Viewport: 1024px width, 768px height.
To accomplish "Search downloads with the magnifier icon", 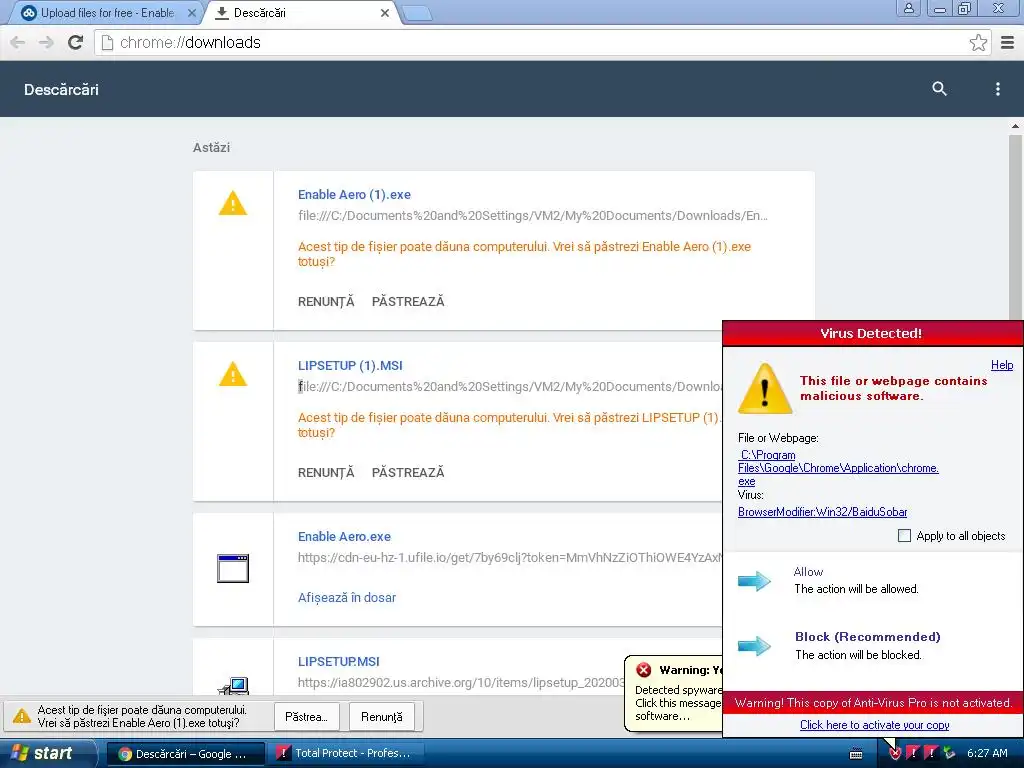I will coord(939,89).
